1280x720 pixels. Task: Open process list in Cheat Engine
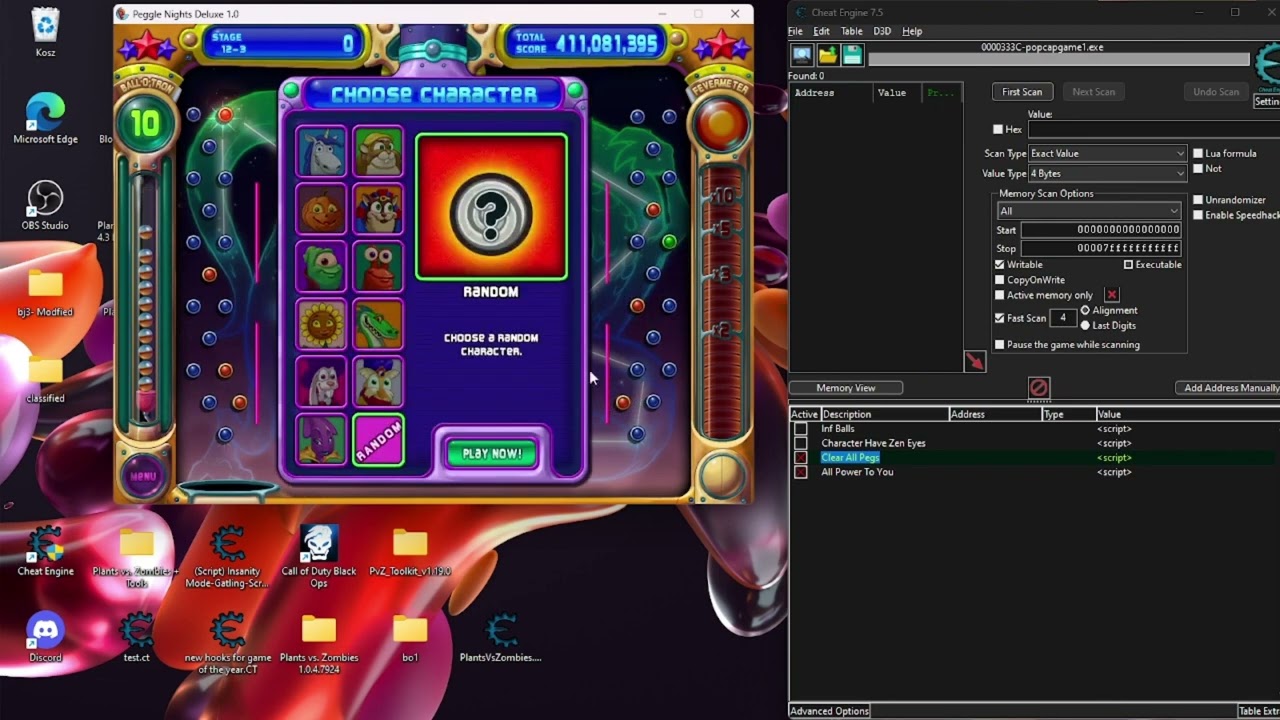click(802, 56)
